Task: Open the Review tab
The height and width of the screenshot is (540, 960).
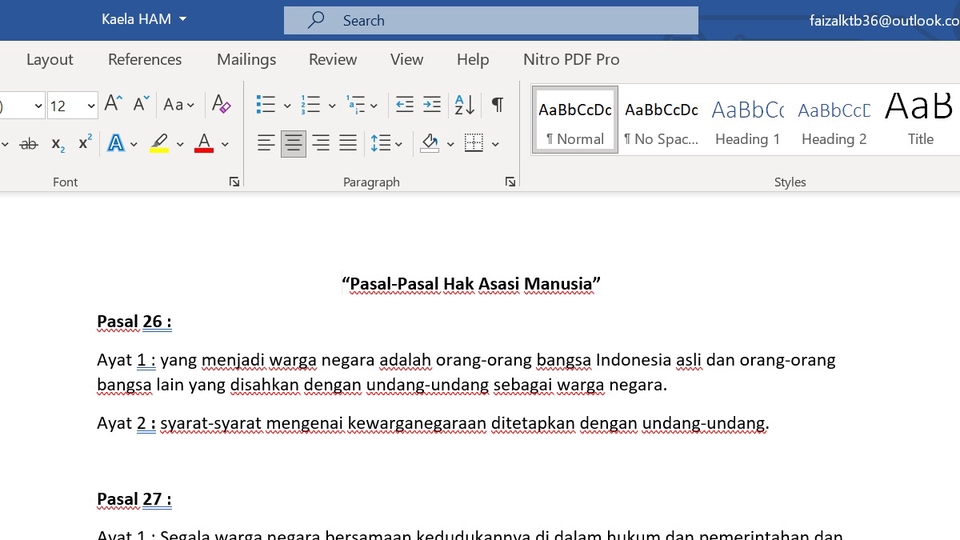Action: 332,59
